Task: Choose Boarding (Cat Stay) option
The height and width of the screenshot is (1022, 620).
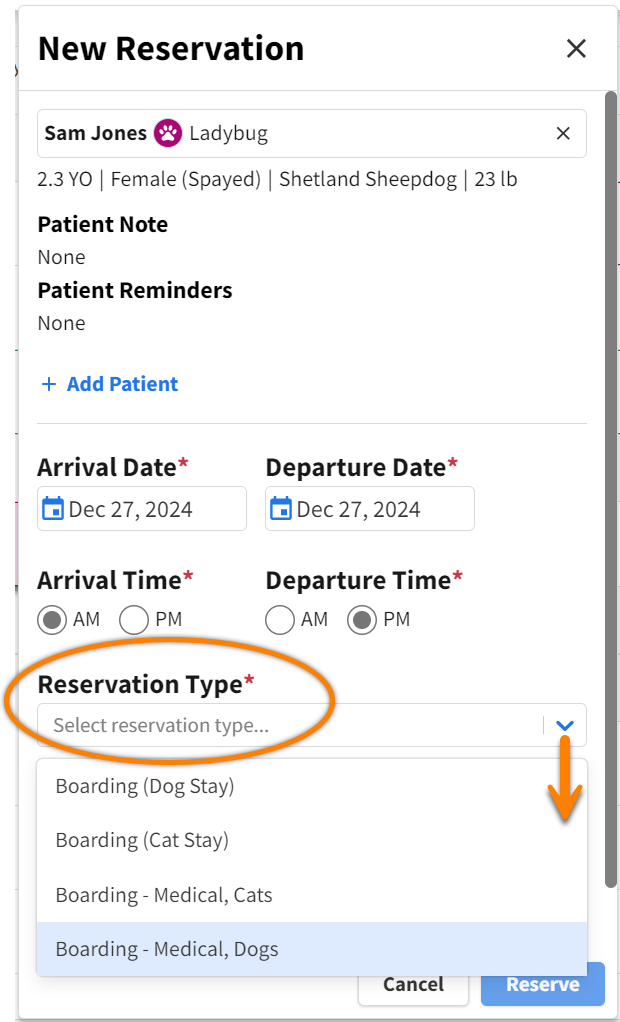Action: coord(140,840)
